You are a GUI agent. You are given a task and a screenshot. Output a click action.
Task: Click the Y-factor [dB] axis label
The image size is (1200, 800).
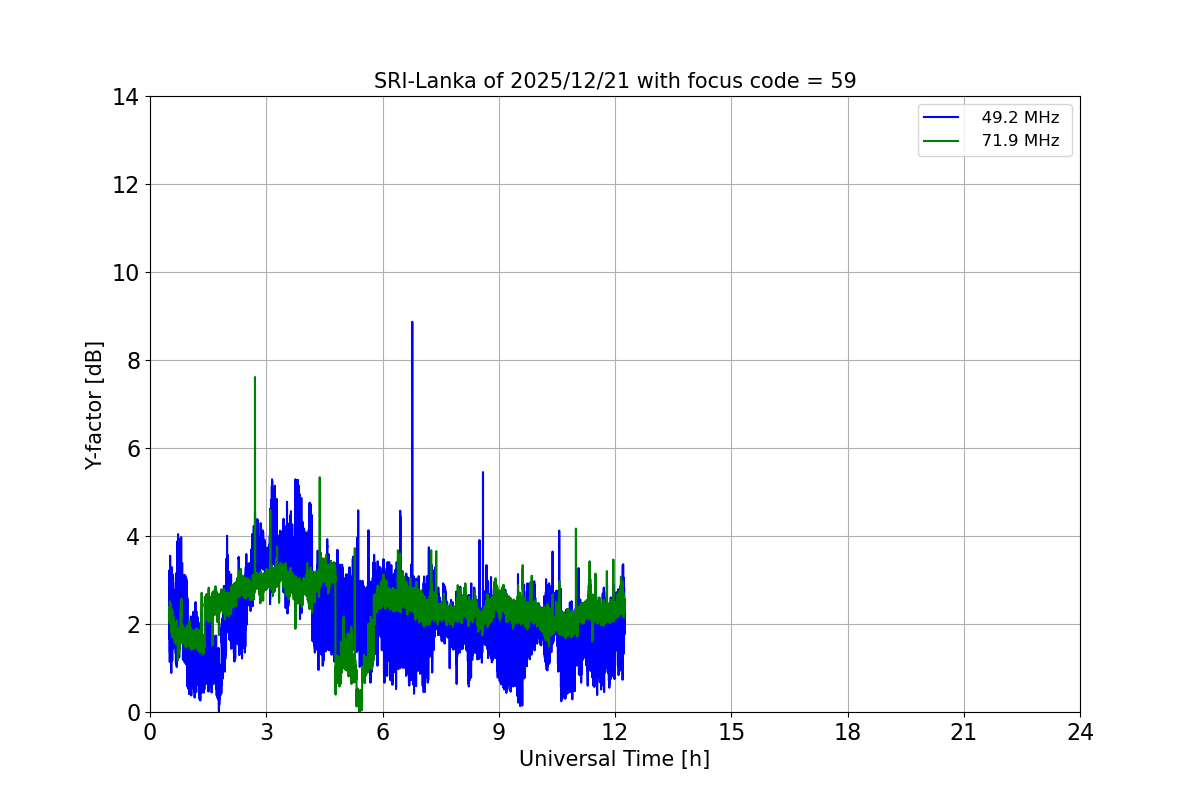tap(94, 405)
